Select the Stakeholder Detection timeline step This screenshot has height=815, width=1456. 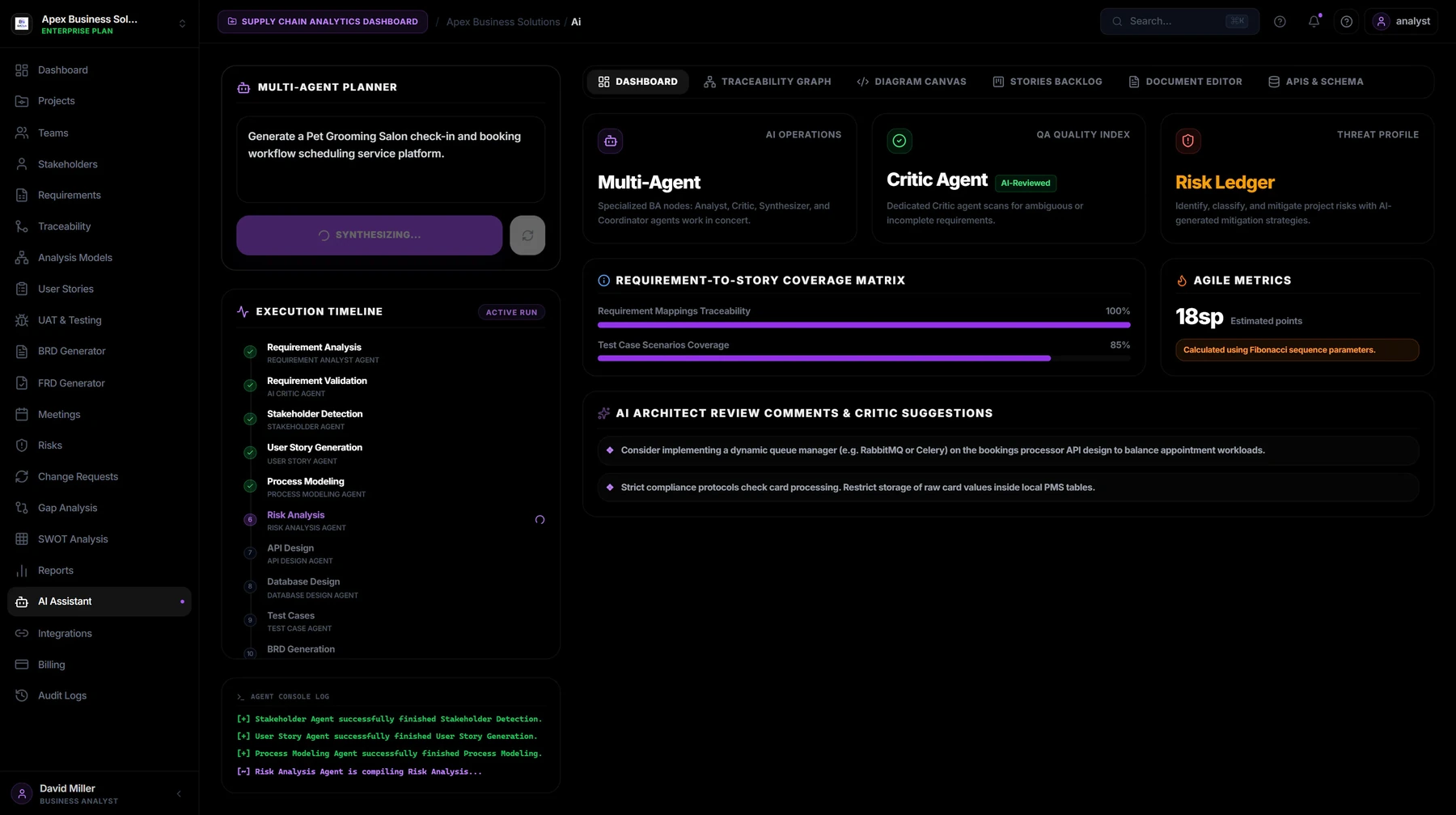pos(391,420)
